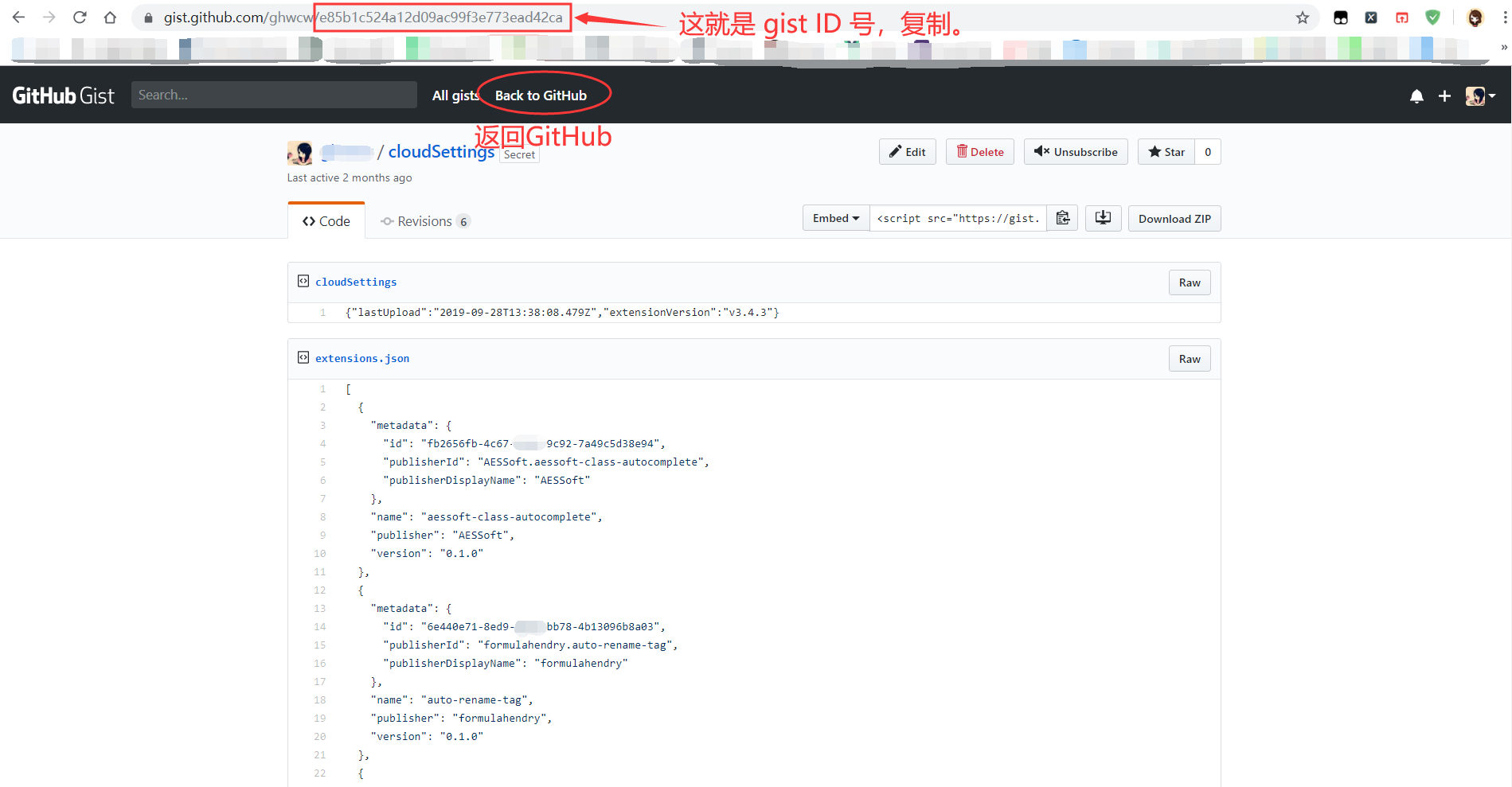Switch to the Code tab

tap(326, 221)
